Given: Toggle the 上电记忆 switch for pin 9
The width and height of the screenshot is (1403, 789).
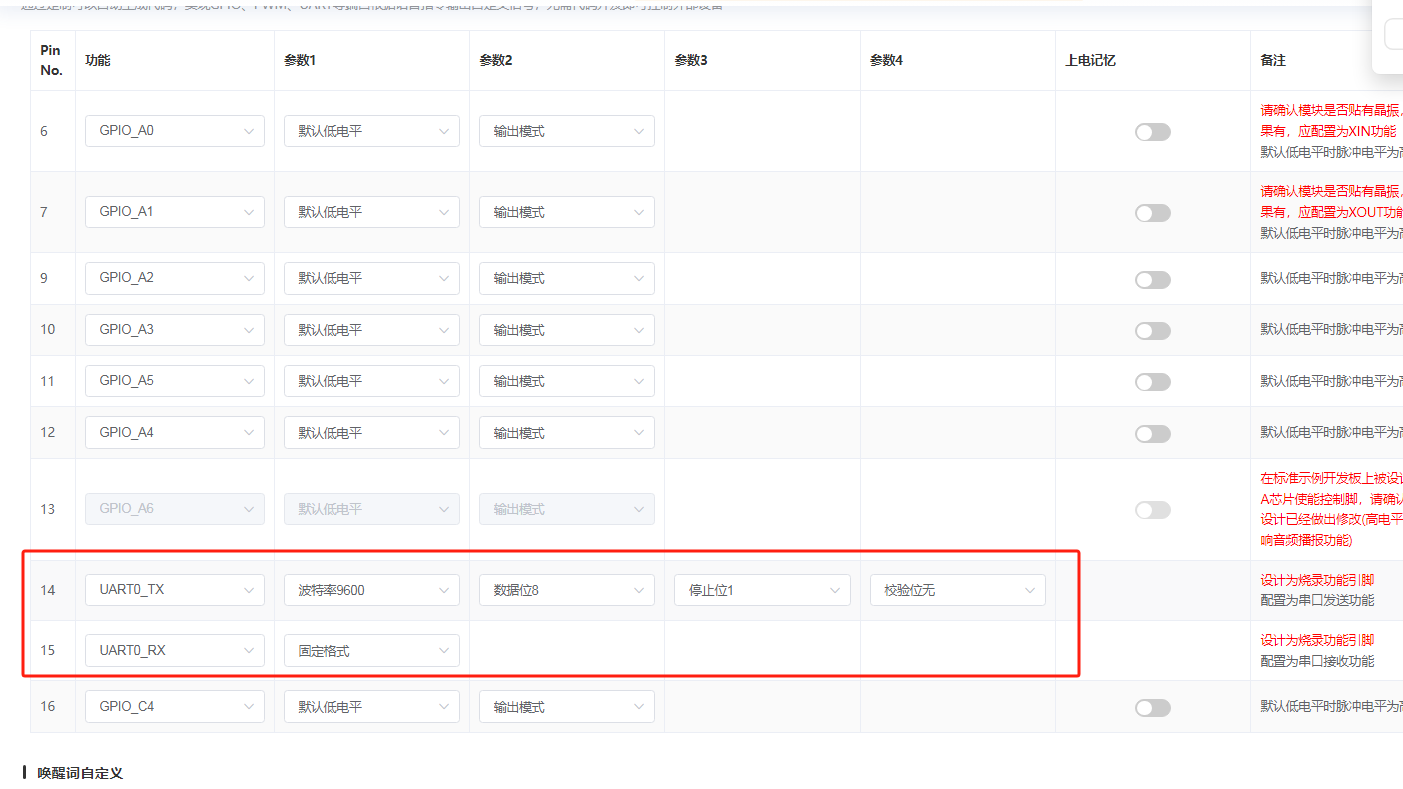Looking at the screenshot, I should (1152, 280).
